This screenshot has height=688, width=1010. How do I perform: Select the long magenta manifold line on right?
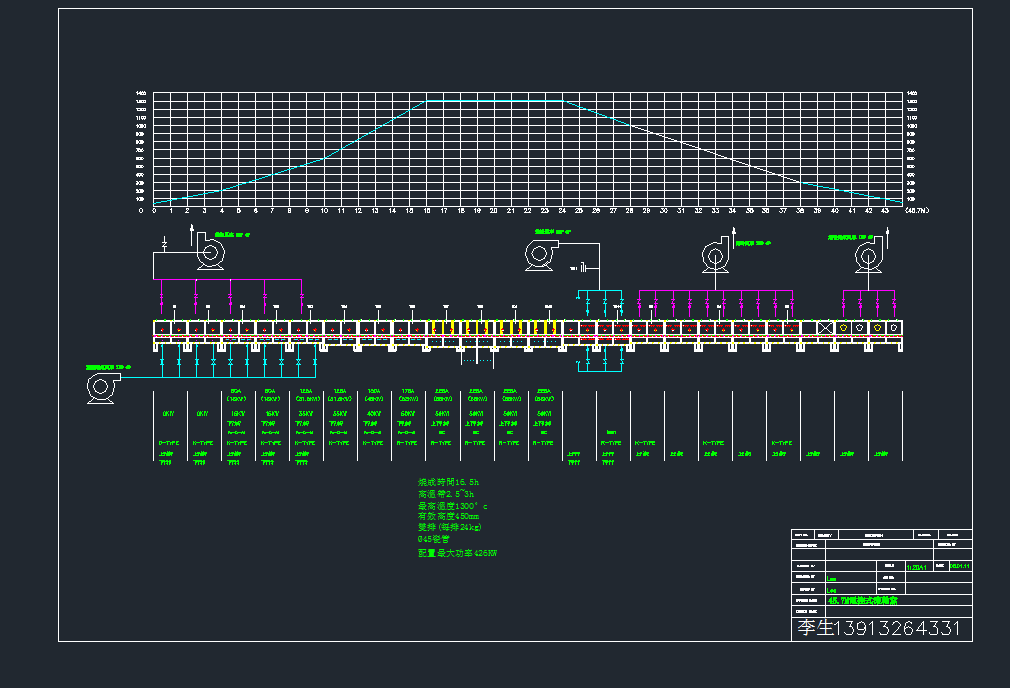coord(716,291)
